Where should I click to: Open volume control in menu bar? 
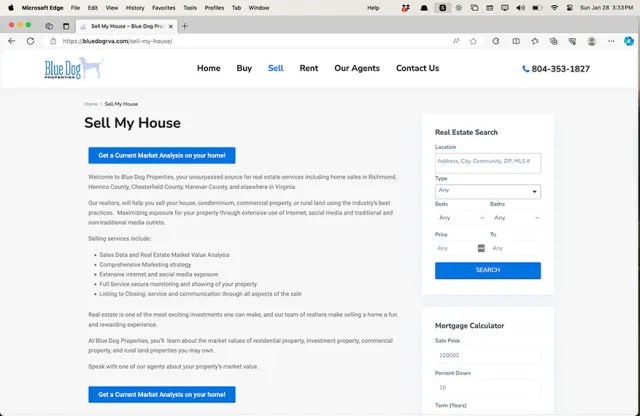click(520, 8)
